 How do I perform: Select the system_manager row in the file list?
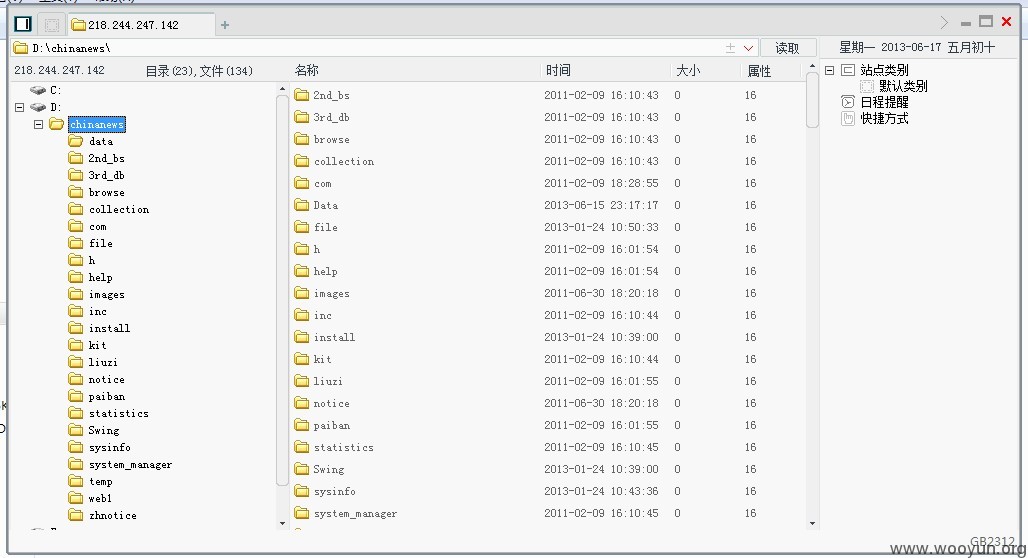(547, 513)
